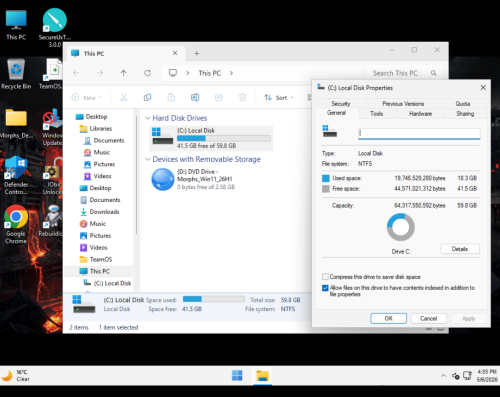Viewport: 500px width, 397px height.
Task: Click the breadcrumb chevron after This PC
Action: [231, 73]
